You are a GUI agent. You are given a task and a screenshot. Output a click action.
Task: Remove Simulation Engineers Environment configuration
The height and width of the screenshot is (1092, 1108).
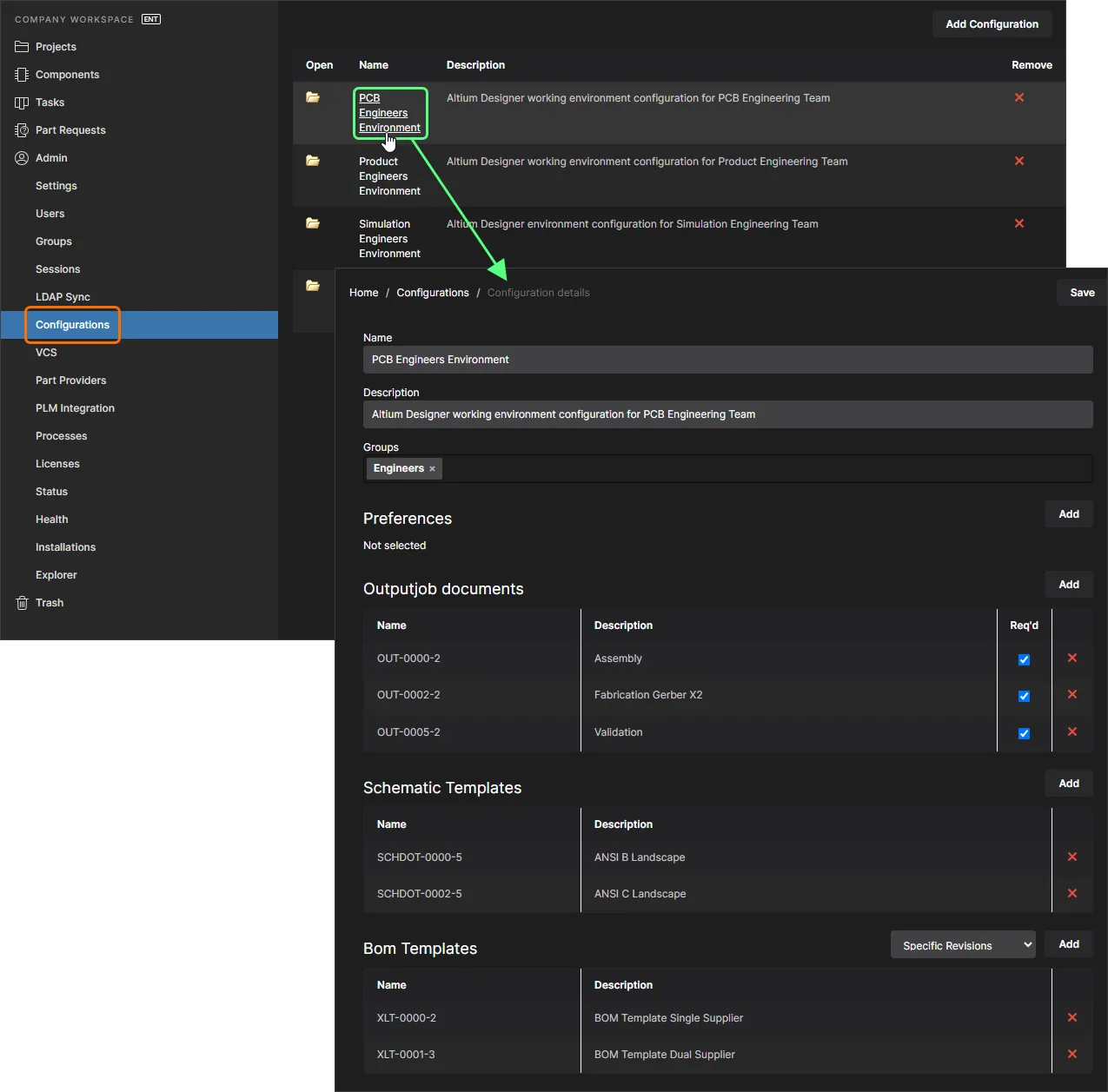(1019, 223)
